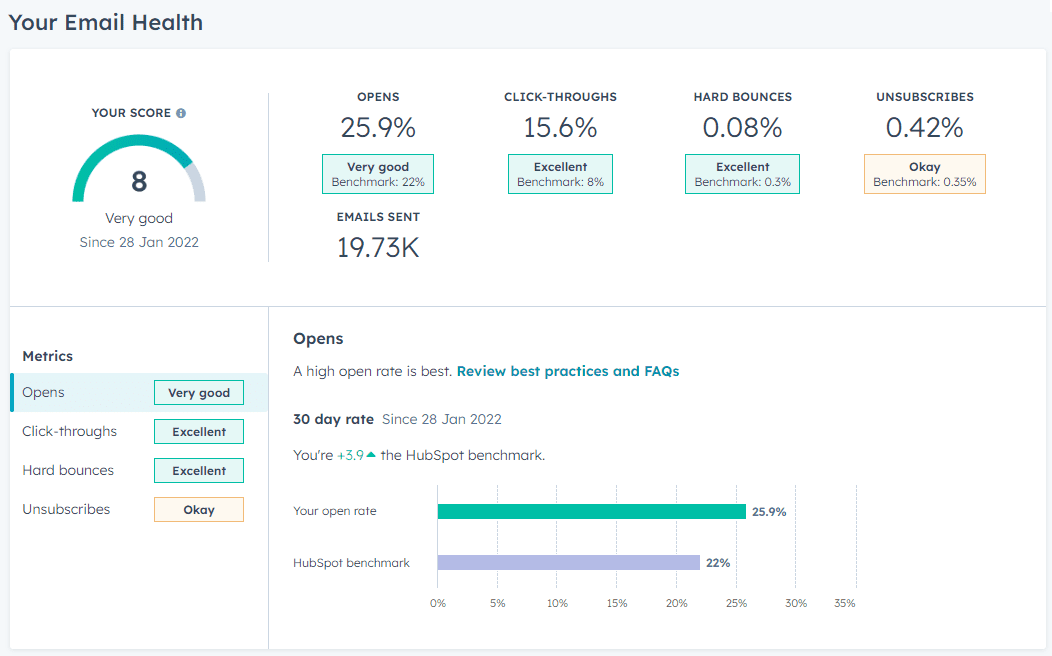Click the score gauge showing 8

tap(139, 169)
